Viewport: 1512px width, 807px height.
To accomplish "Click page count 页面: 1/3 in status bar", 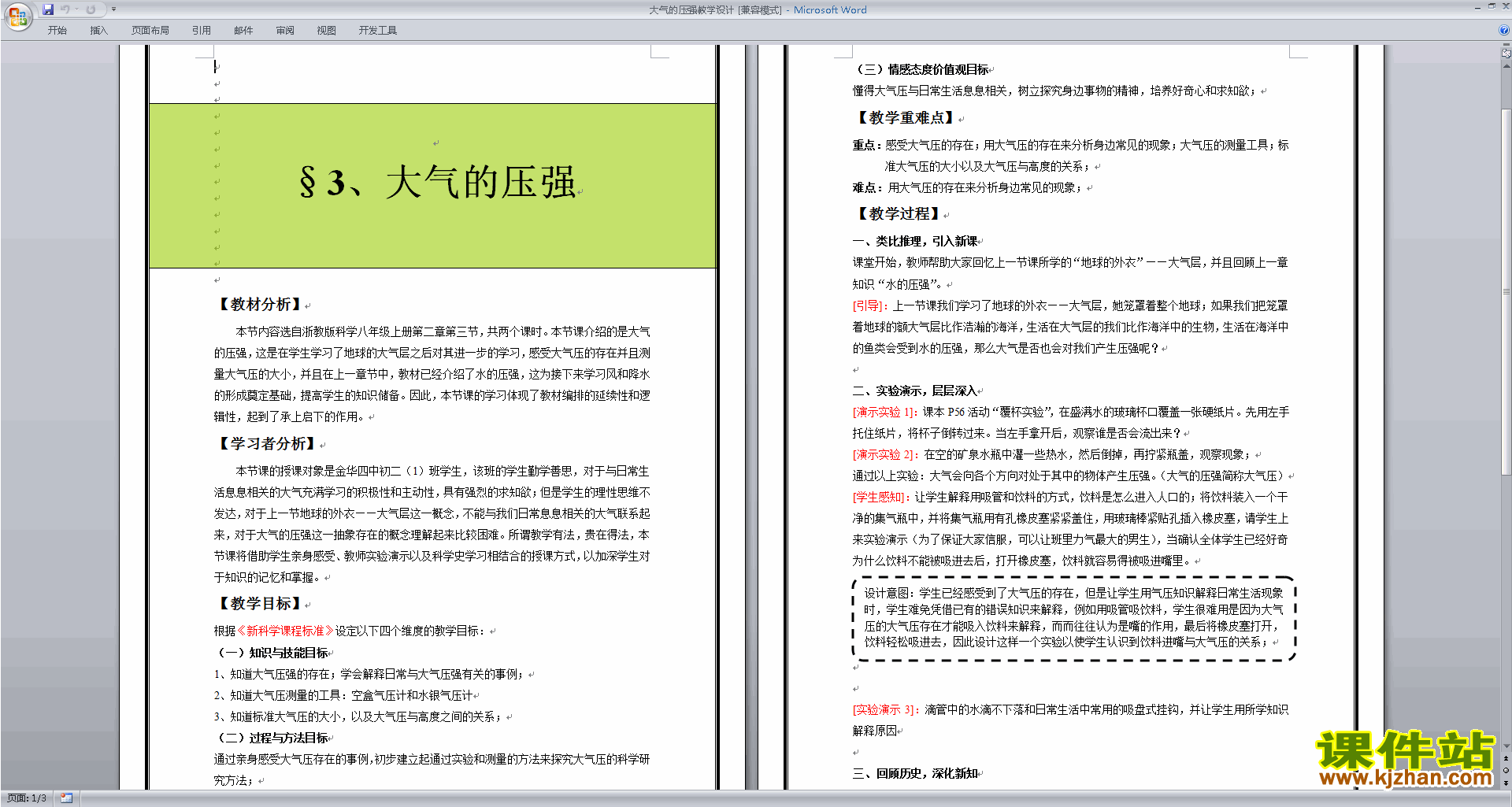I will (27, 798).
